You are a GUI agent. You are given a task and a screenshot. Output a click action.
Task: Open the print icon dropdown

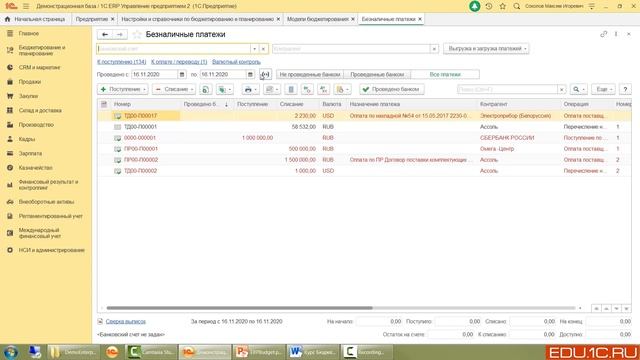point(250,89)
